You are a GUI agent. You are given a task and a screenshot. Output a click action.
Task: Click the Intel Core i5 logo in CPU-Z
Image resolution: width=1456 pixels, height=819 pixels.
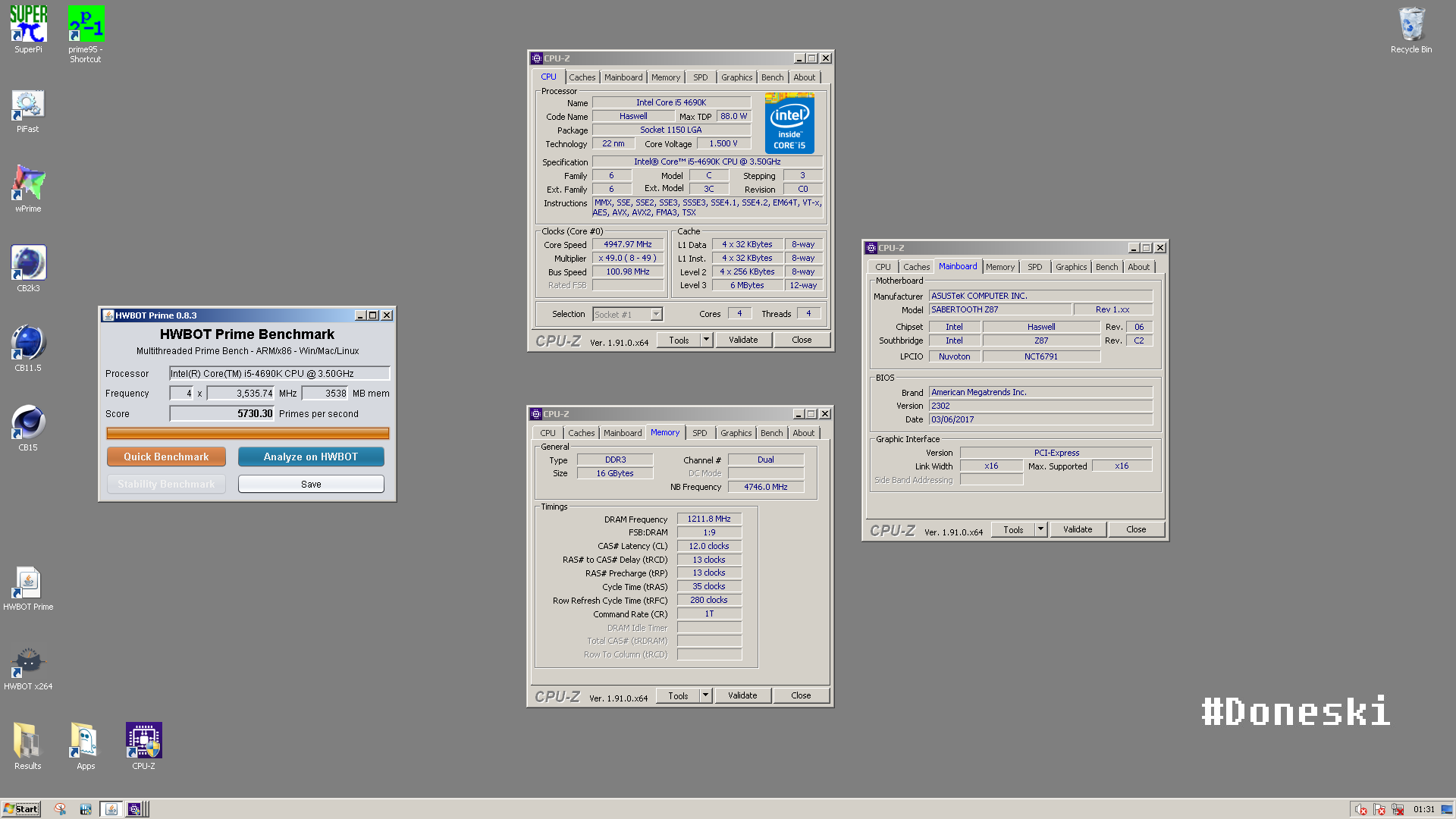[x=789, y=123]
